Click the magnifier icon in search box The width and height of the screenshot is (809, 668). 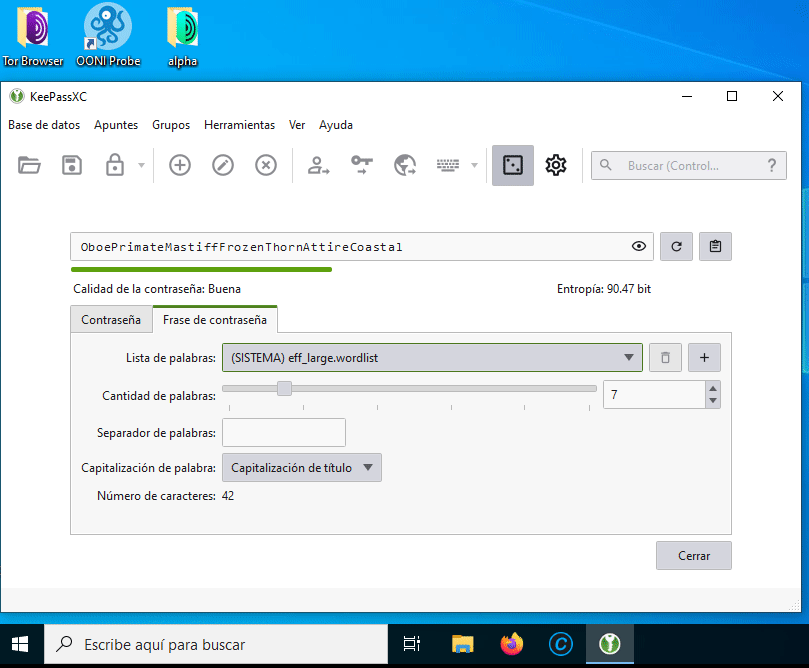[x=606, y=165]
